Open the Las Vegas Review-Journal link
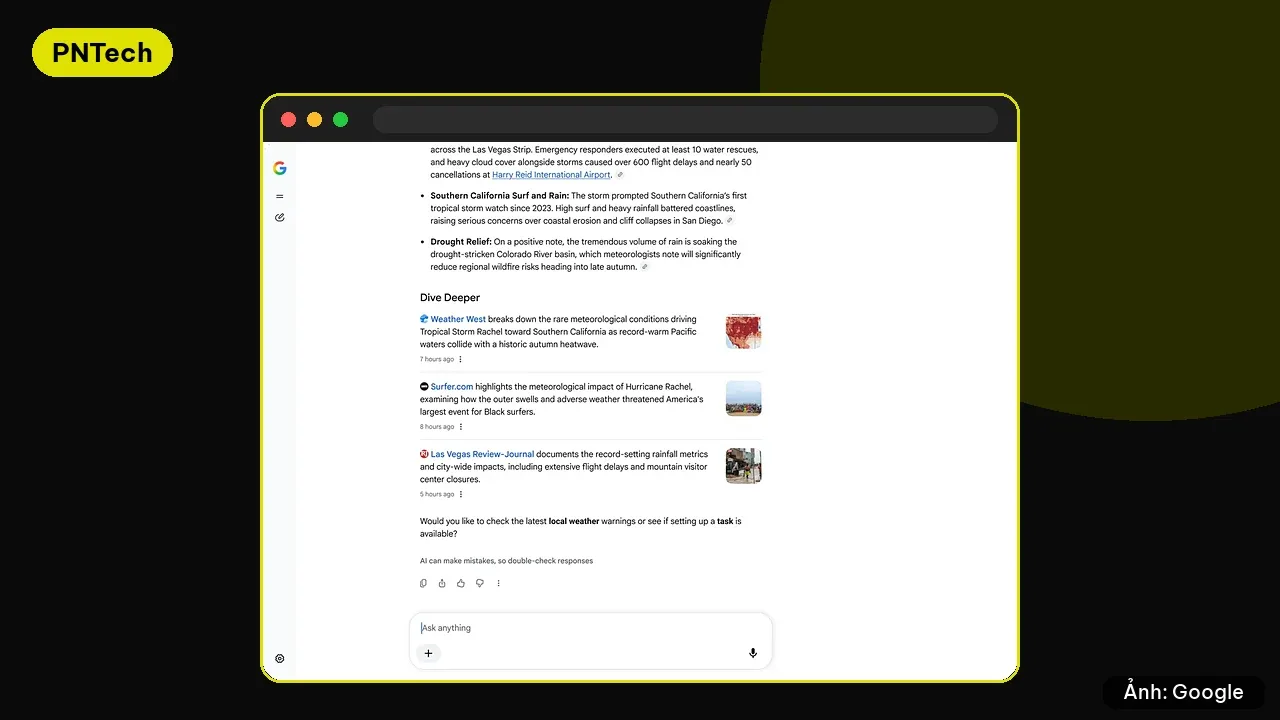The width and height of the screenshot is (1280, 720). click(482, 454)
